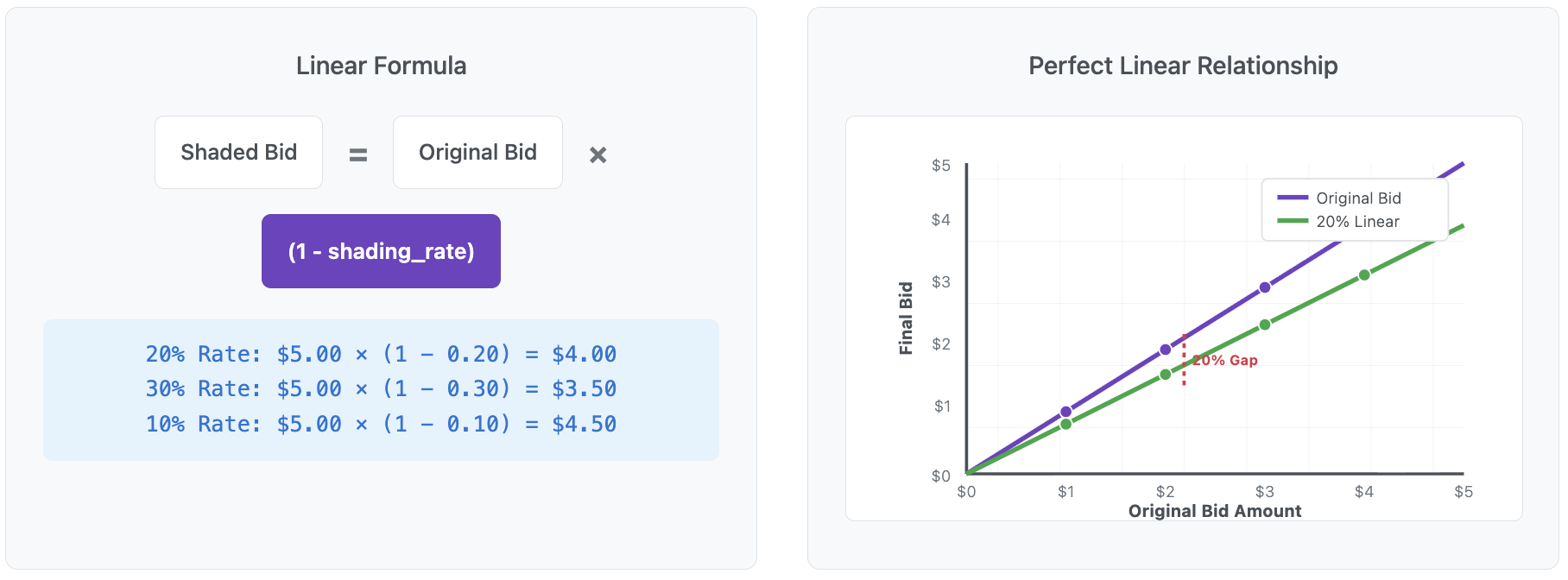This screenshot has height=580, width=1568.
Task: Click the Linear Formula heading
Action: pos(381,66)
